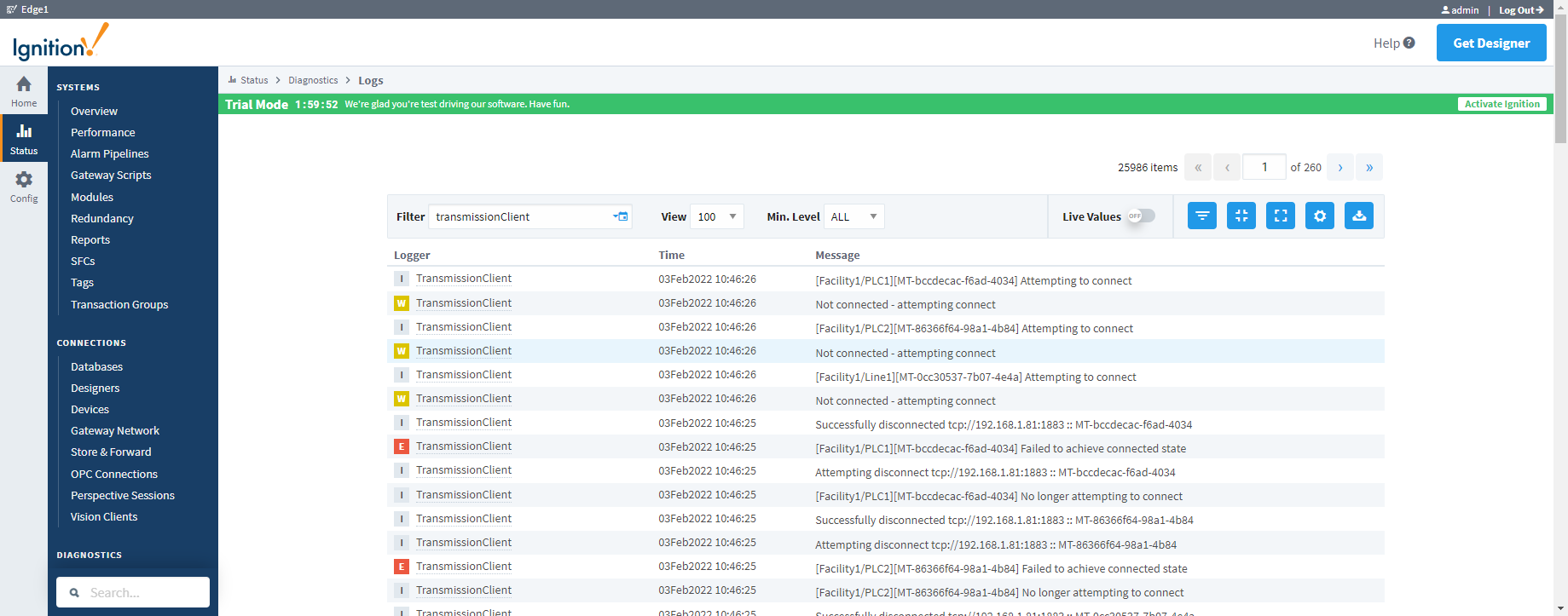This screenshot has height=616, width=1568.
Task: Open OPC Connections page
Action: [114, 475]
